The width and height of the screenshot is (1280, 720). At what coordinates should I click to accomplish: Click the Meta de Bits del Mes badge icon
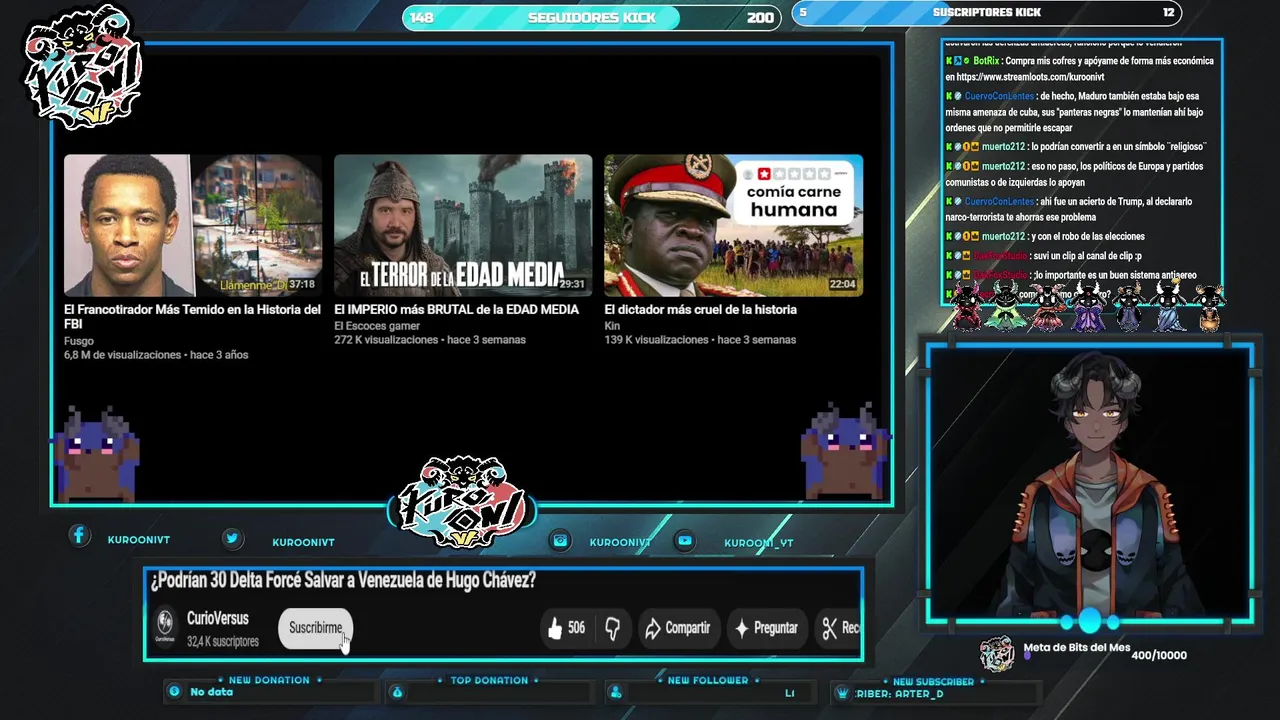point(997,654)
